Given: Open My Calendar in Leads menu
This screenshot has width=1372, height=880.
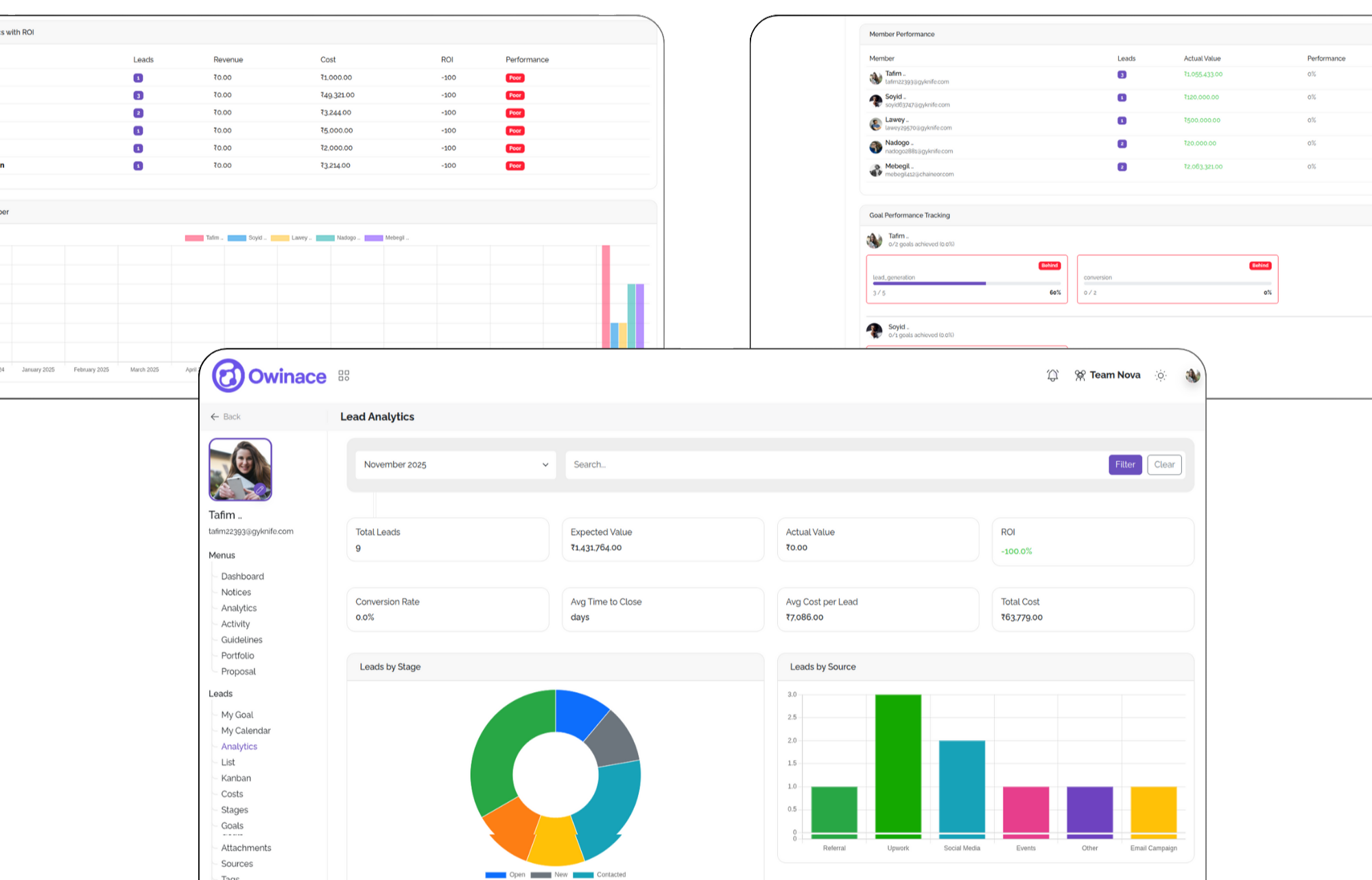Looking at the screenshot, I should [x=246, y=730].
